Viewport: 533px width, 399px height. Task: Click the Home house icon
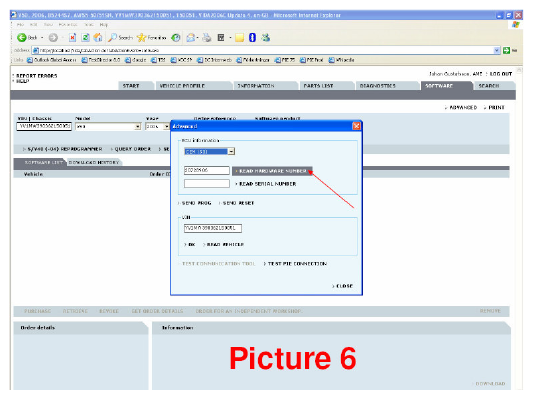click(98, 37)
